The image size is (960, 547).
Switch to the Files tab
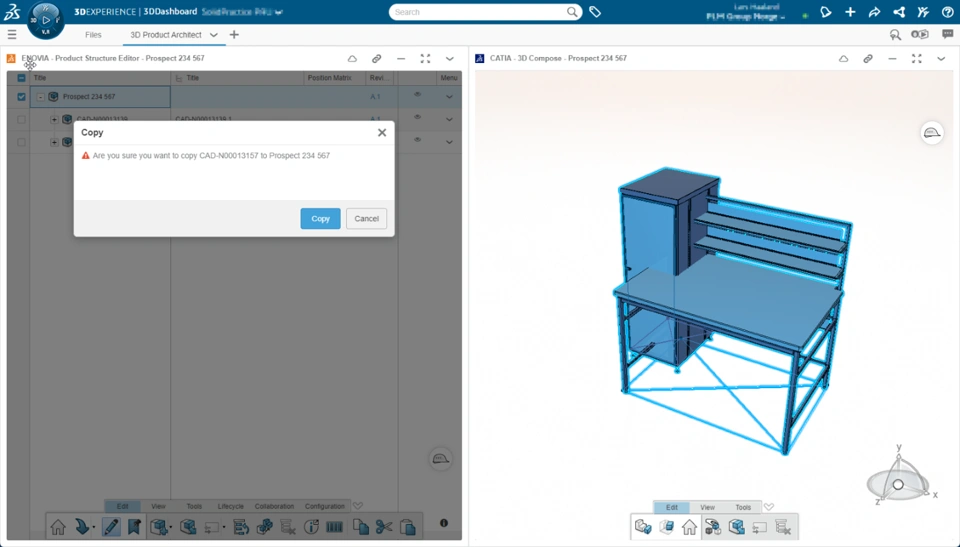point(93,35)
